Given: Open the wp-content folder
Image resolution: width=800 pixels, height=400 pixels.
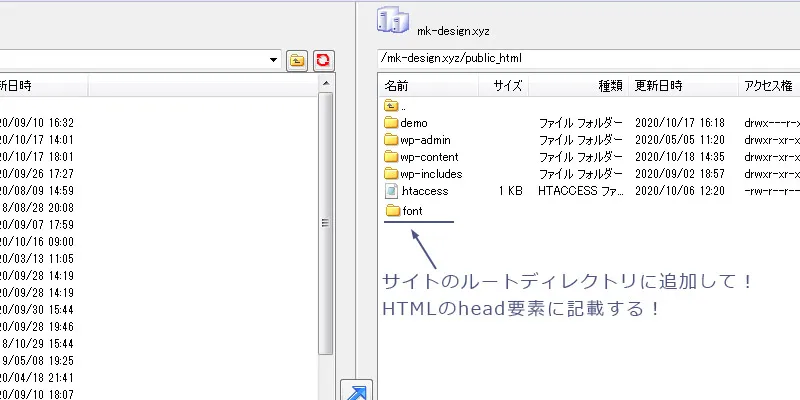Looking at the screenshot, I should click(428, 157).
